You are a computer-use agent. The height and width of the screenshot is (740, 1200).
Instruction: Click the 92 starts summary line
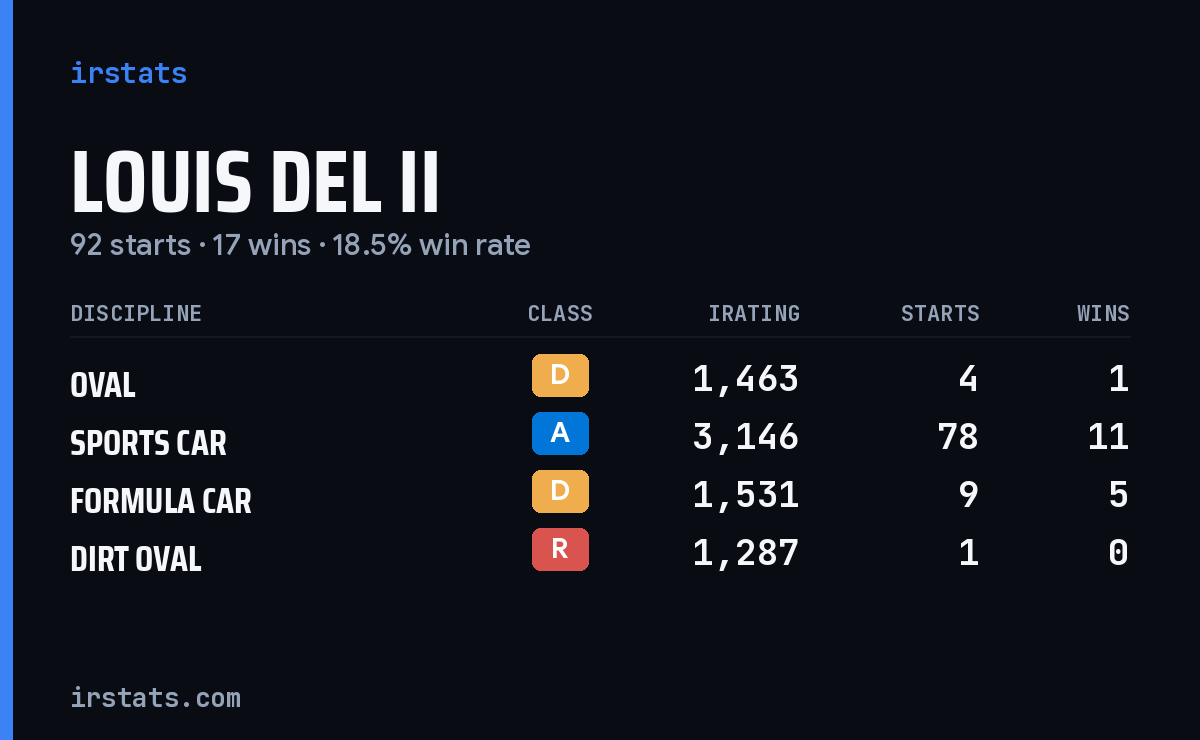[x=300, y=245]
